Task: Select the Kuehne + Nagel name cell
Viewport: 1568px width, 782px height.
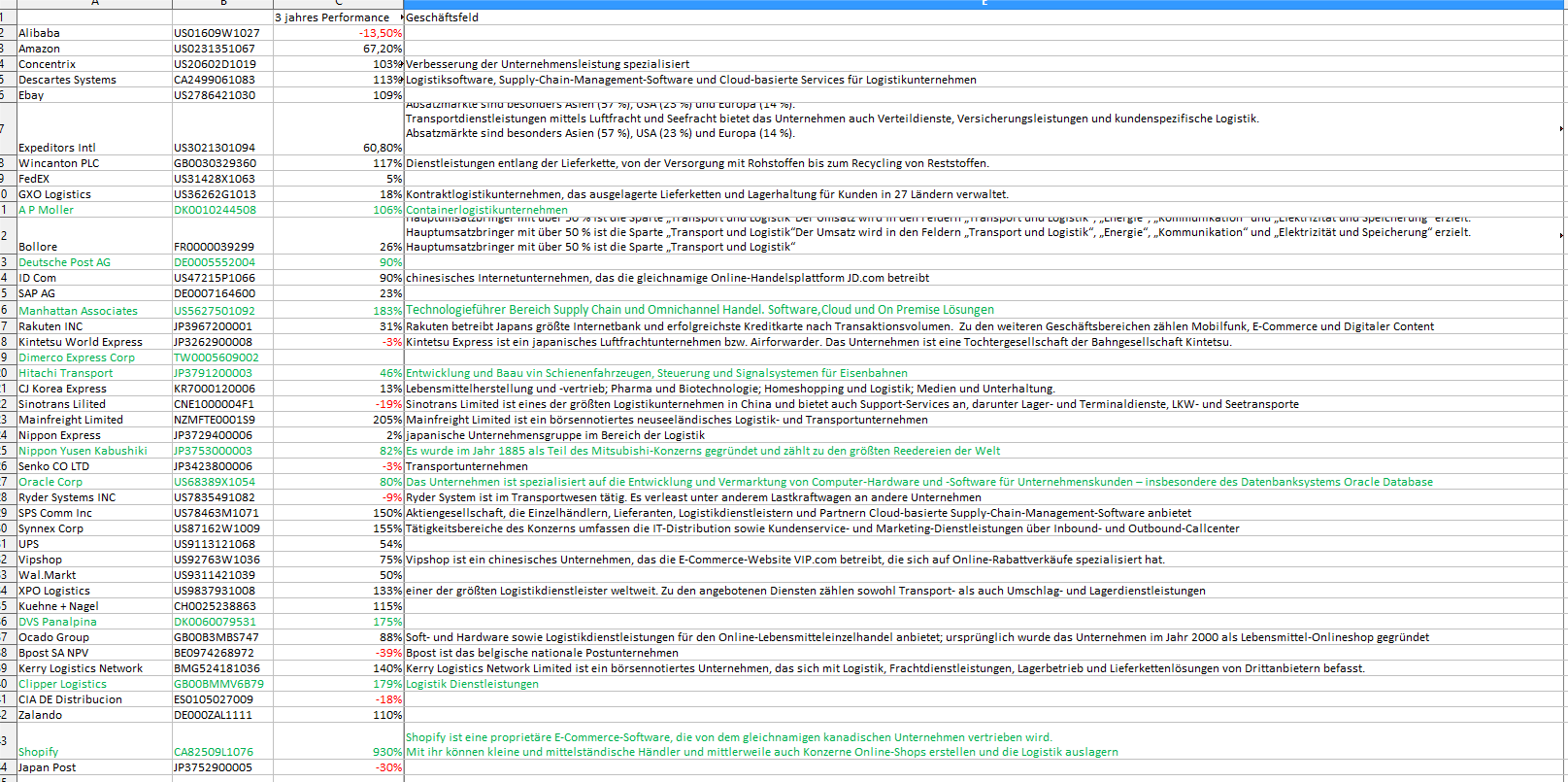Action: [94, 606]
